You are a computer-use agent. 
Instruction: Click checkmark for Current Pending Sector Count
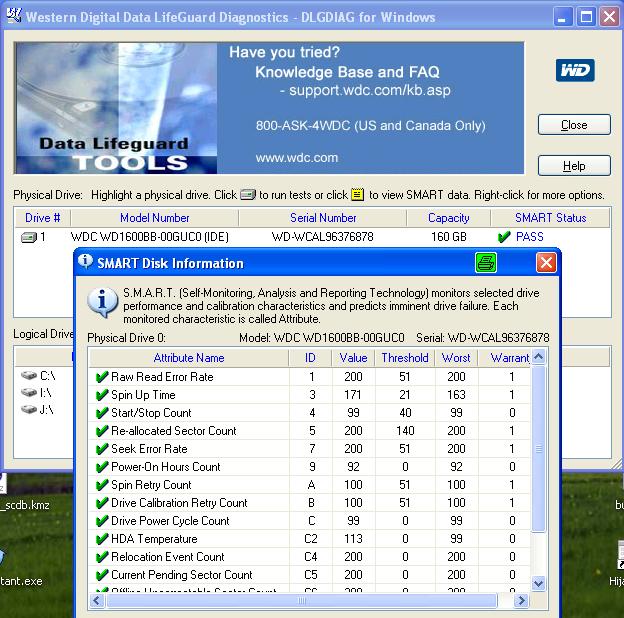click(x=102, y=575)
